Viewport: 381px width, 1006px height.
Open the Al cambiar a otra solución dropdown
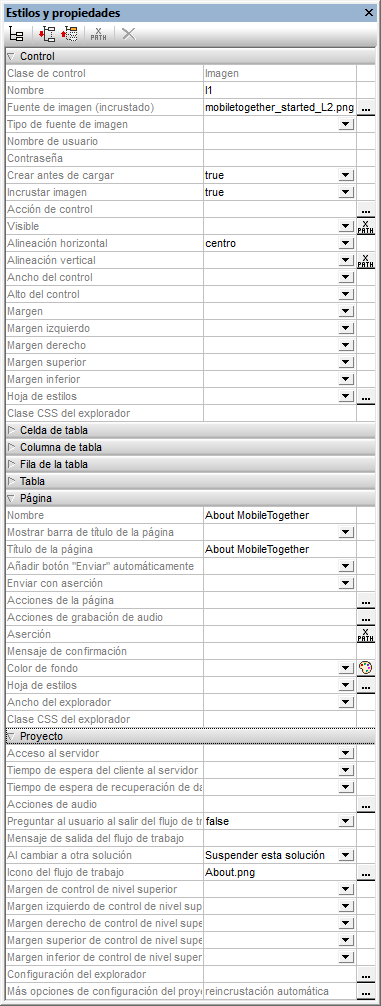pos(346,855)
